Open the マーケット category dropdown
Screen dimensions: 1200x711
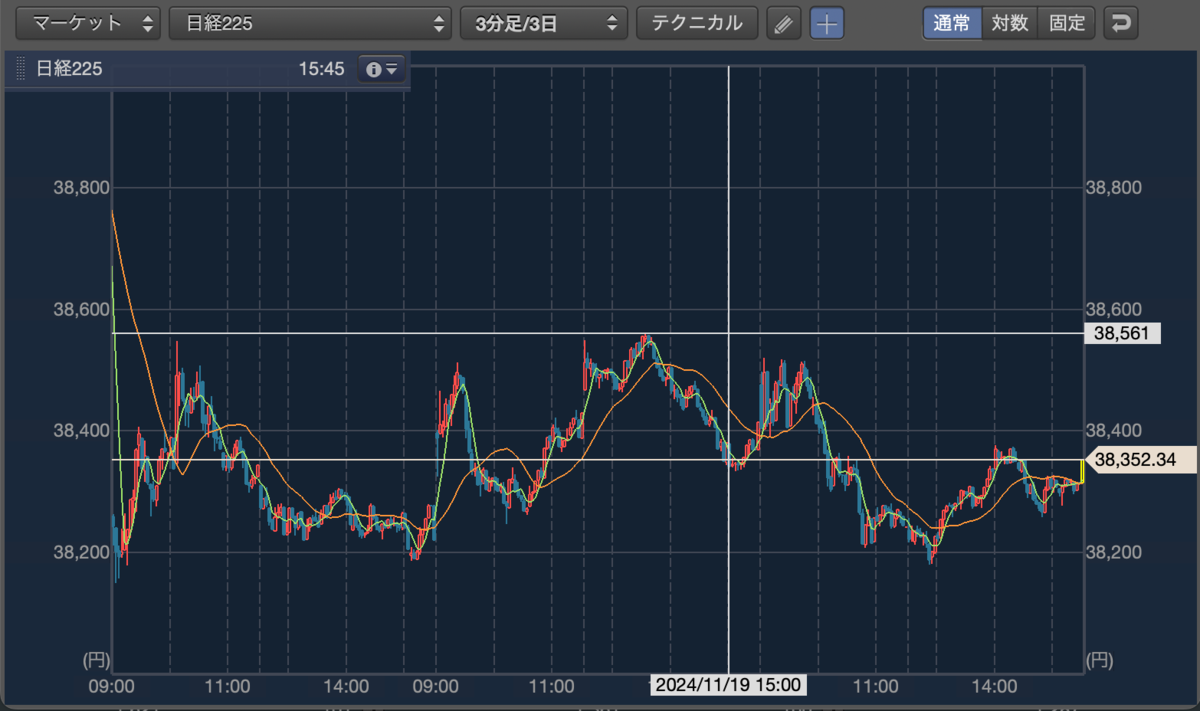(88, 23)
